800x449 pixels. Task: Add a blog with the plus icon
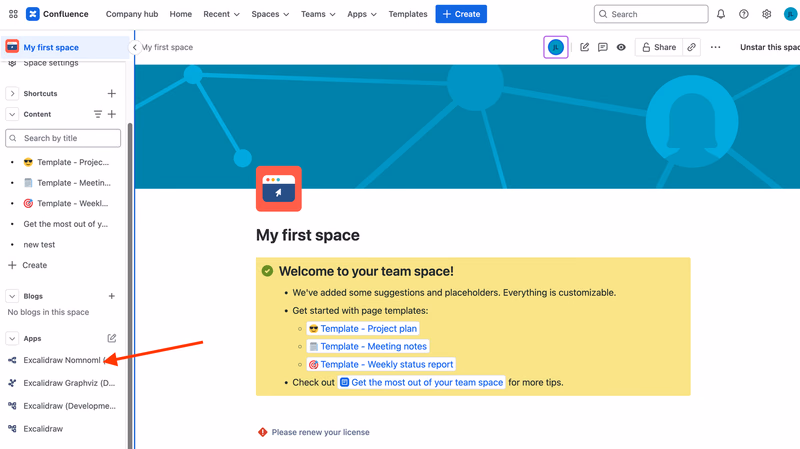112,296
